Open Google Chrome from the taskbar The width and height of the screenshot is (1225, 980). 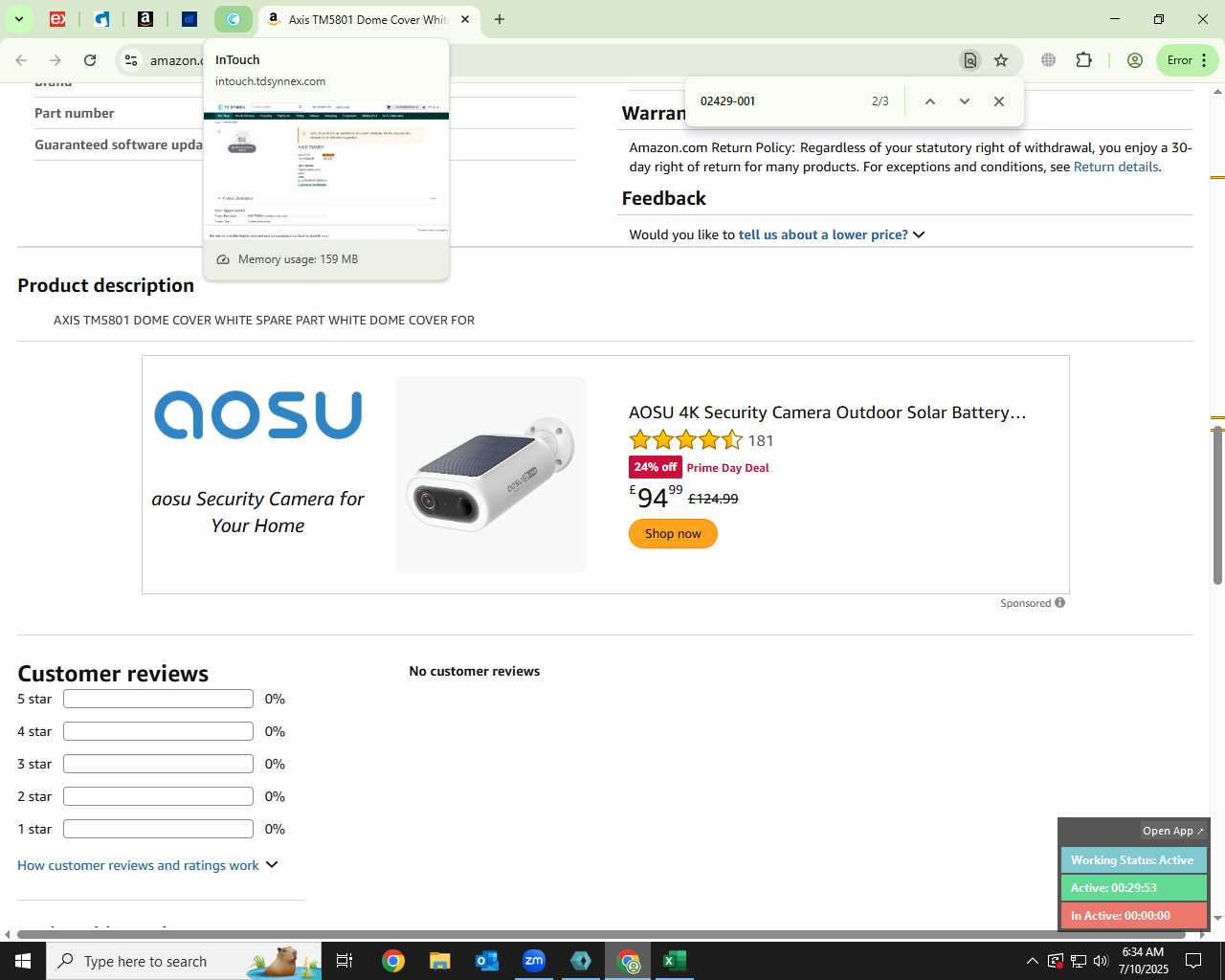(x=393, y=961)
